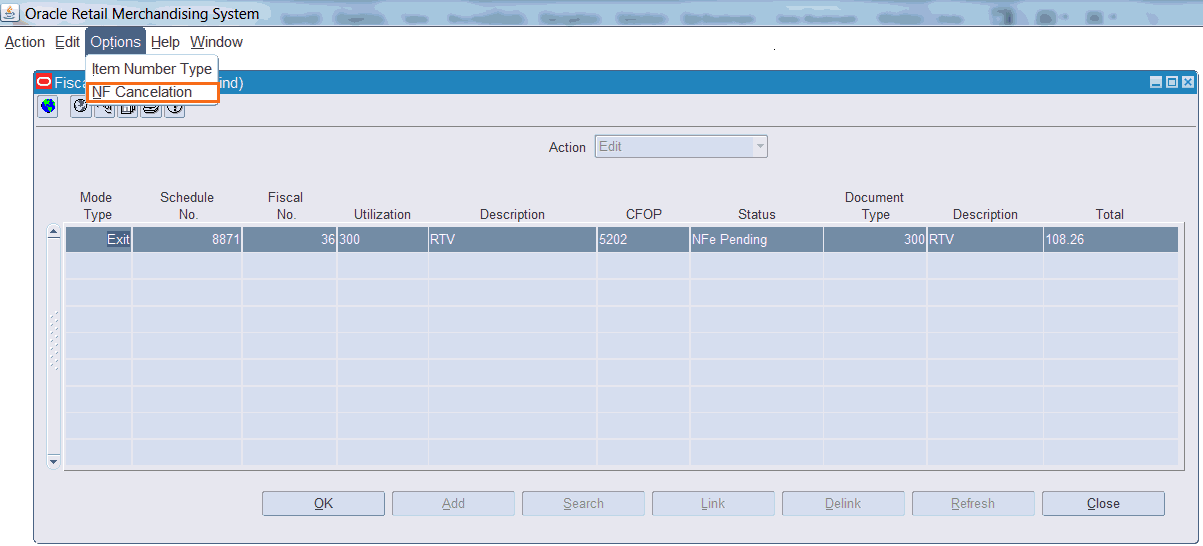Click the Search button

click(x=583, y=504)
